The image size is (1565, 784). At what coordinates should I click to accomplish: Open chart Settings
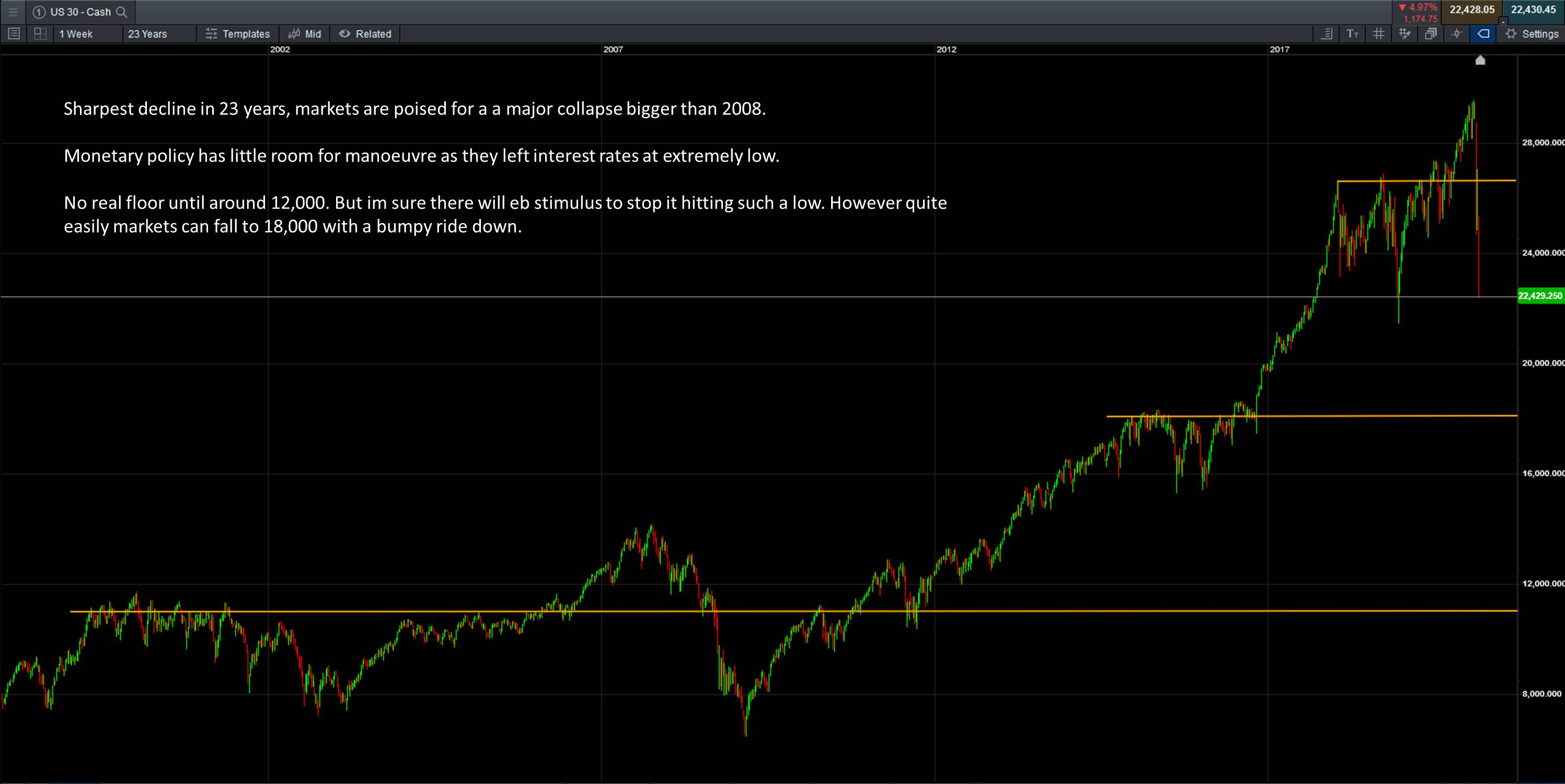[x=1532, y=34]
